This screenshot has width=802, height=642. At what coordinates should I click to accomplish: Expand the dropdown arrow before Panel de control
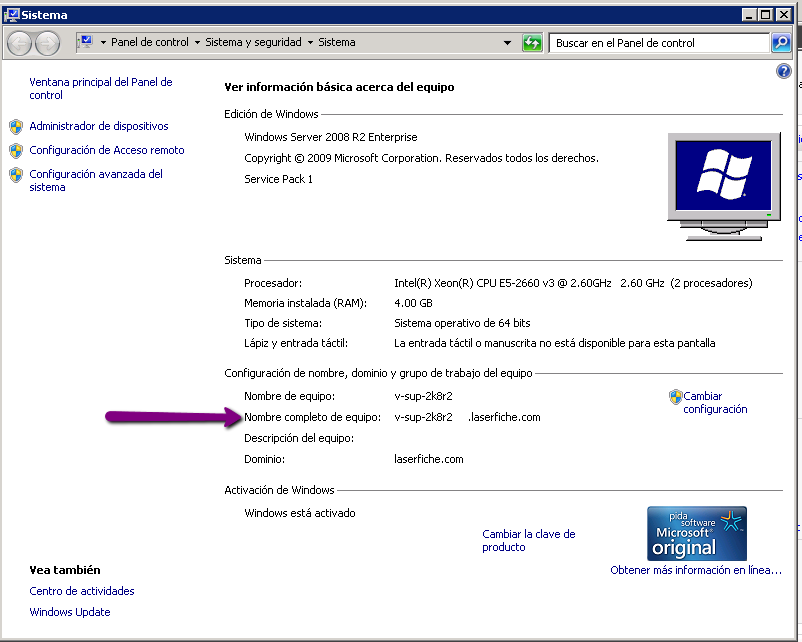[x=103, y=42]
